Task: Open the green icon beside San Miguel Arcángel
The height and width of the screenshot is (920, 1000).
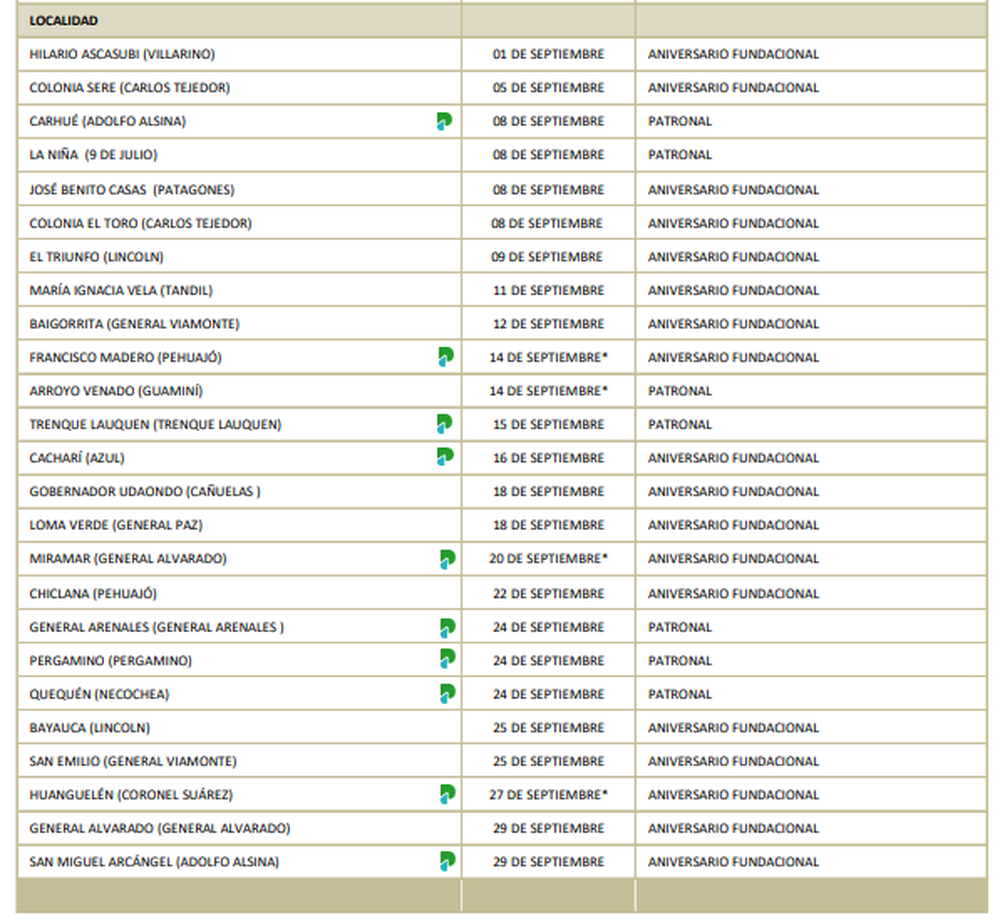Action: coord(446,861)
